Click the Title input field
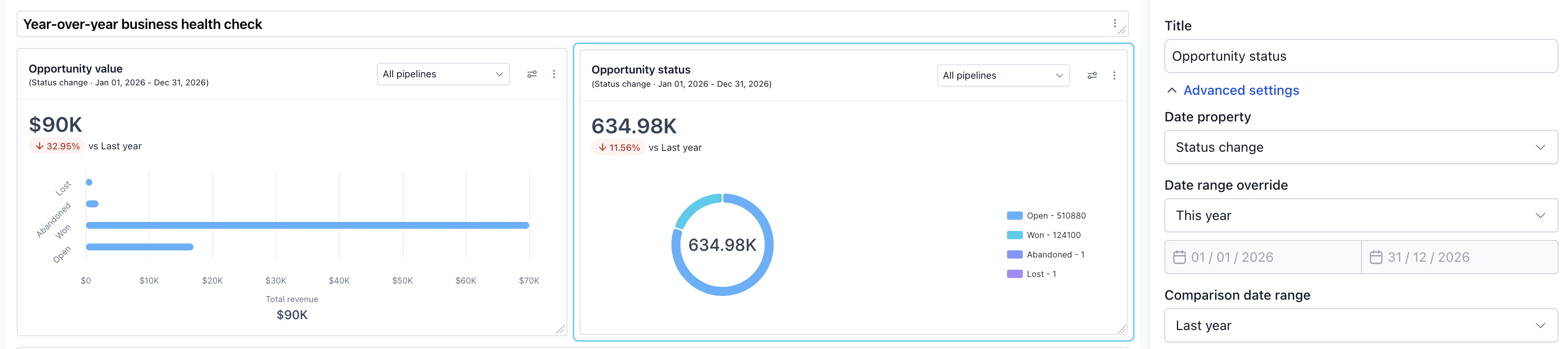This screenshot has height=349, width=1568. point(1361,56)
